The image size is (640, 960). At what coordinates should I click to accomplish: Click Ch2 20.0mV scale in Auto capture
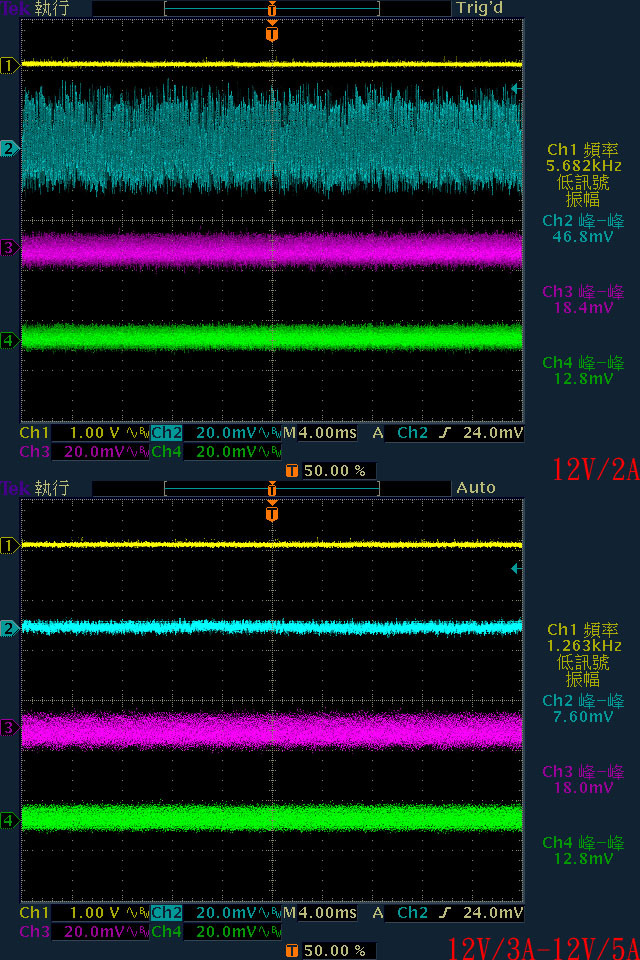pos(226,913)
